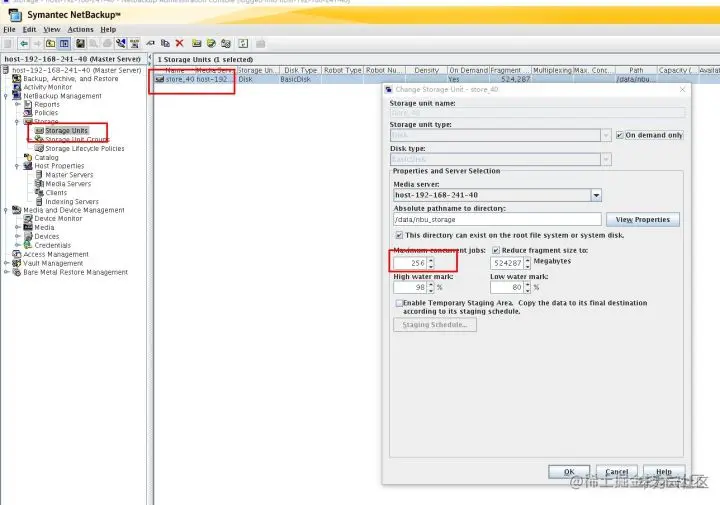
Task: Click Path column header
Action: click(x=636, y=70)
